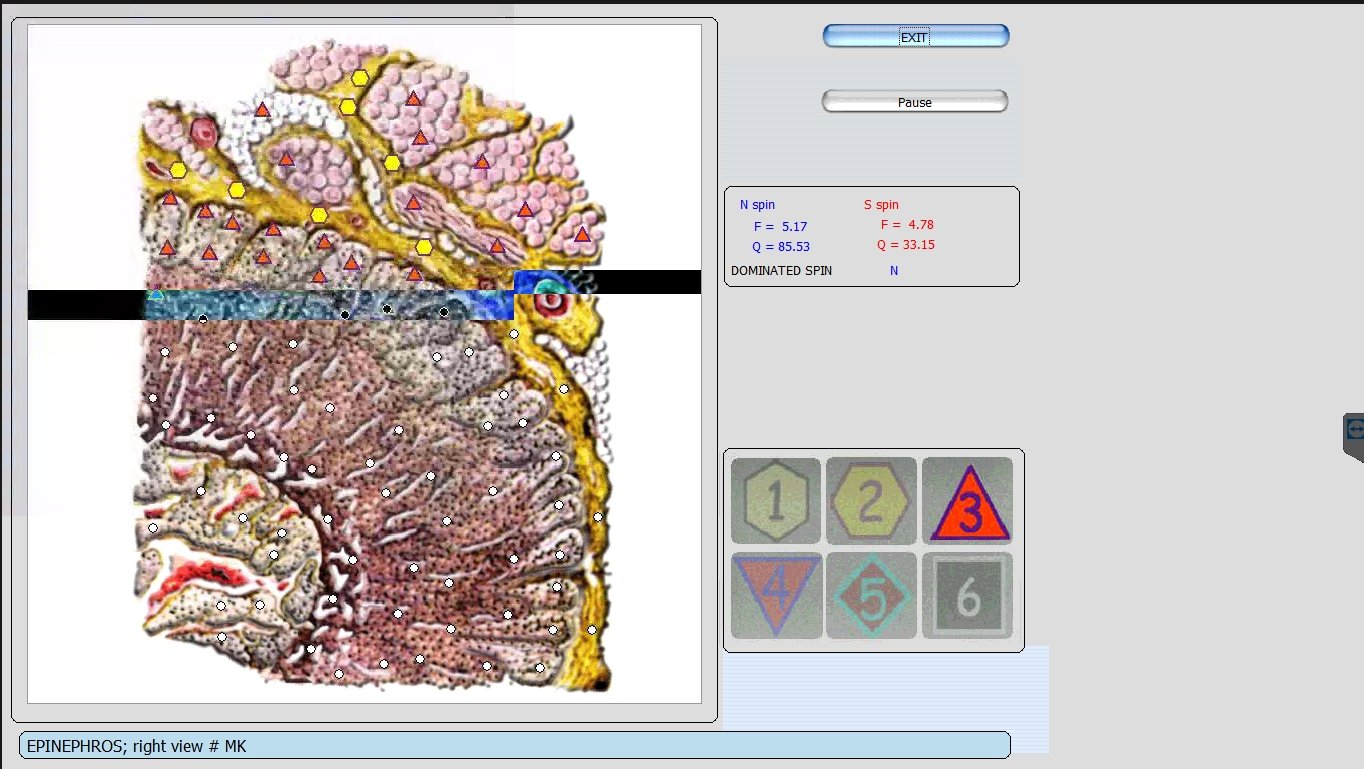Click the N spin Q = 85.53 value
Image resolution: width=1364 pixels, height=769 pixels.
[x=780, y=247]
